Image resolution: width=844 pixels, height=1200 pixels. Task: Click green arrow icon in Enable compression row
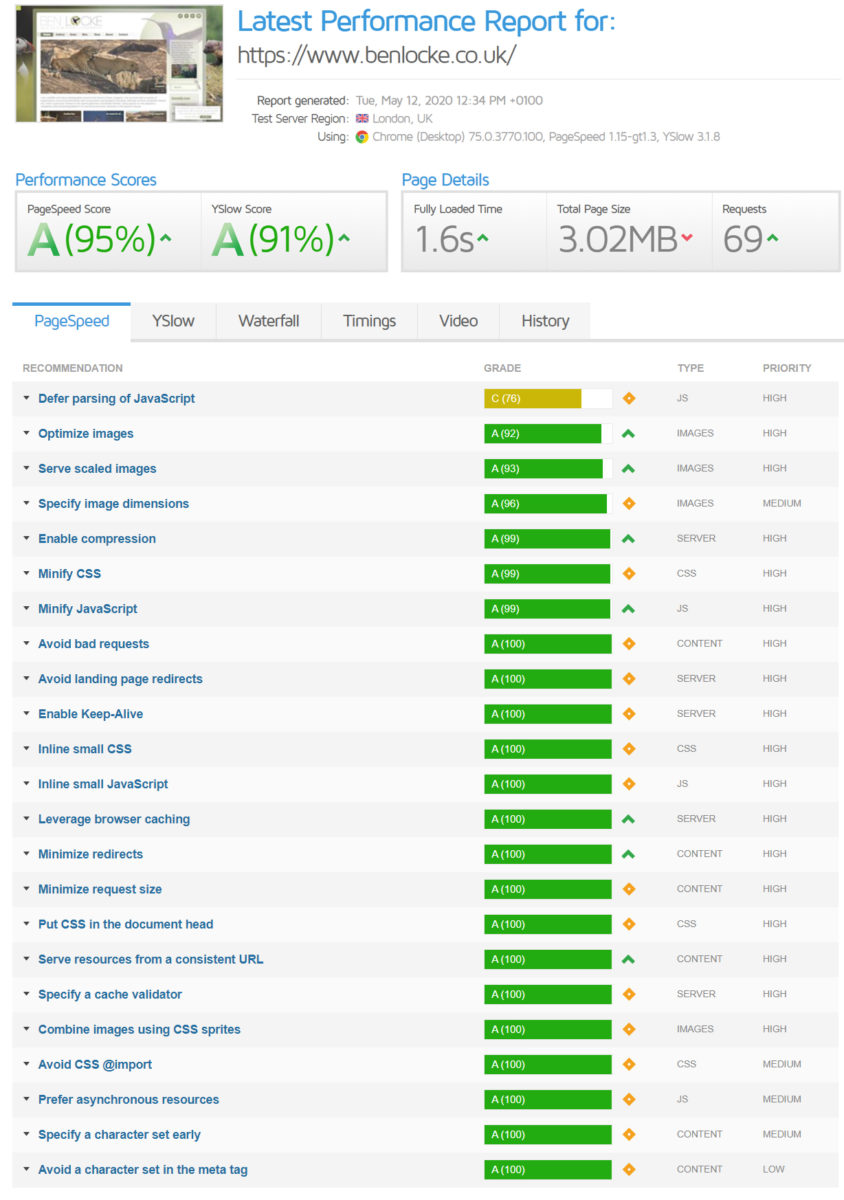point(629,538)
